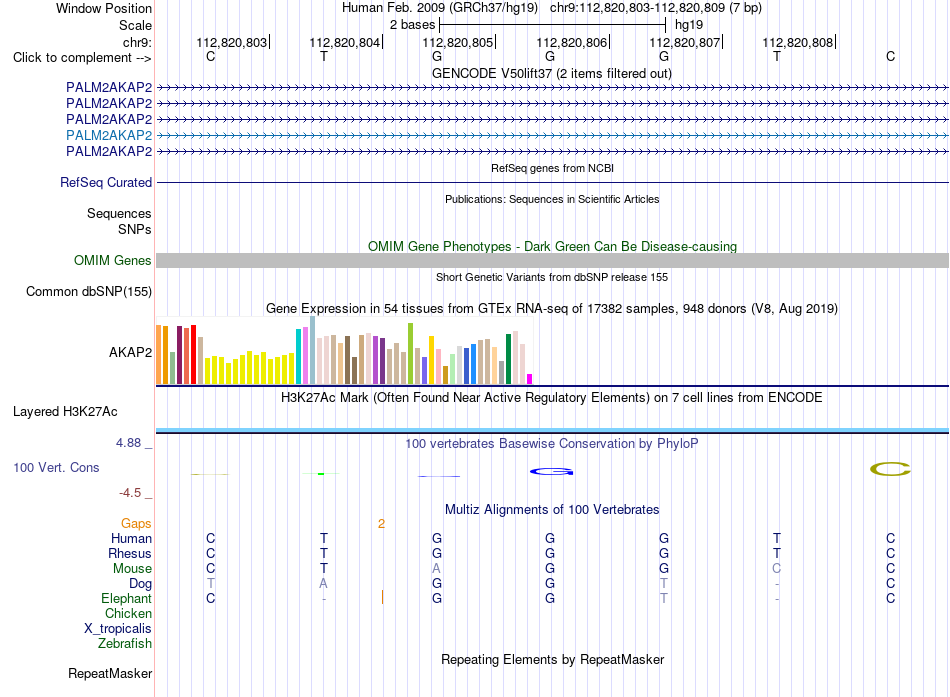Open the 100 Vert. Cons track label
The width and height of the screenshot is (950, 697).
coord(56,467)
